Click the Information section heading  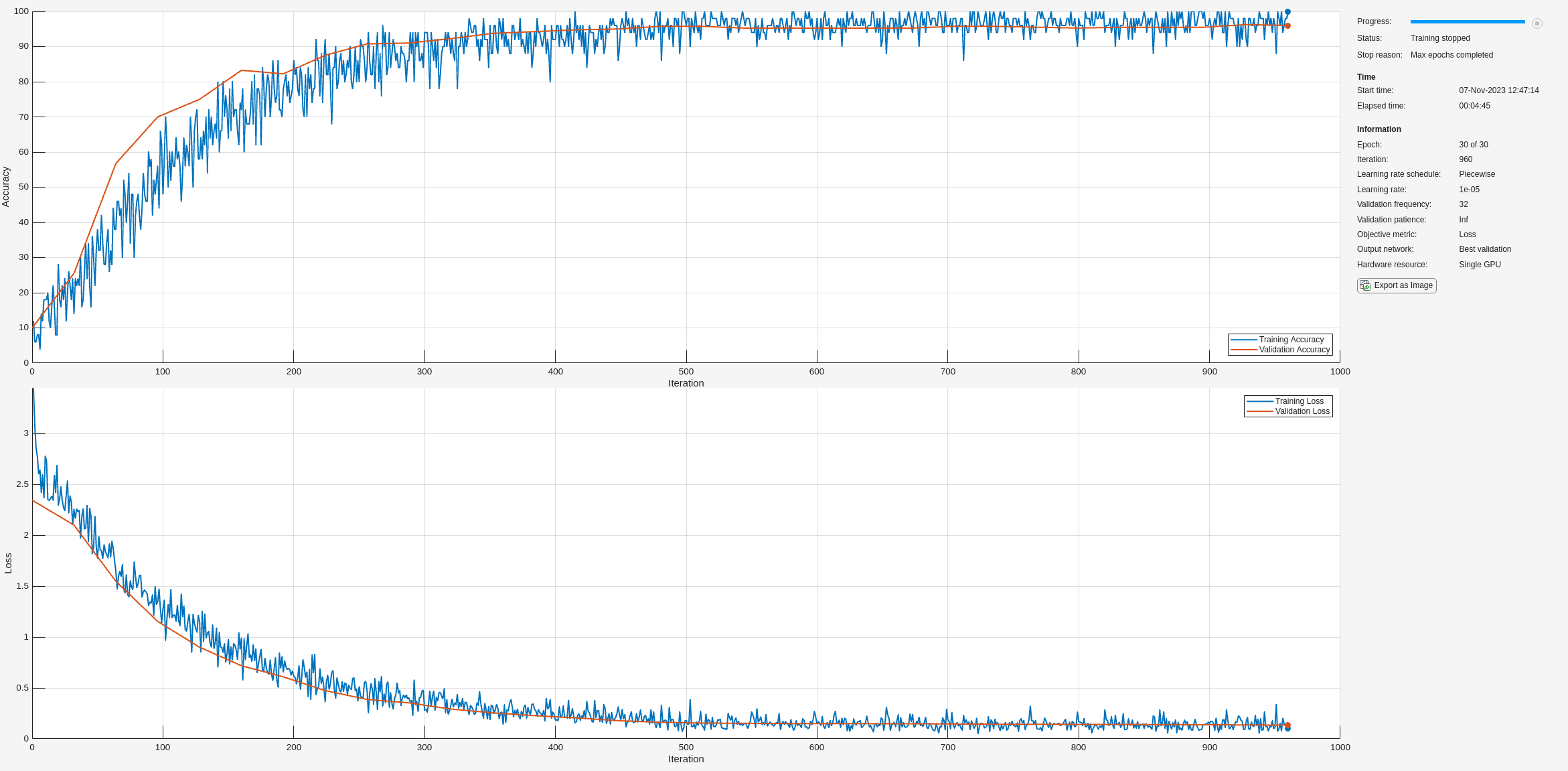(x=1379, y=129)
